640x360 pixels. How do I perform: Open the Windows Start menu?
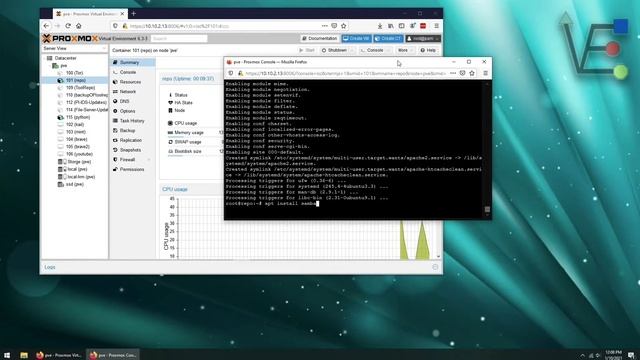click(x=7, y=355)
